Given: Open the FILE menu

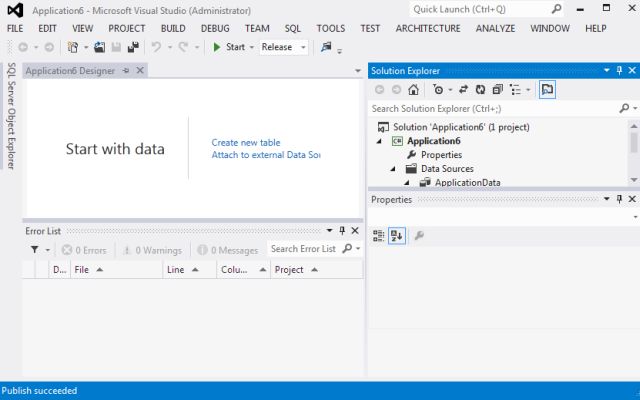Looking at the screenshot, I should click(15, 29).
